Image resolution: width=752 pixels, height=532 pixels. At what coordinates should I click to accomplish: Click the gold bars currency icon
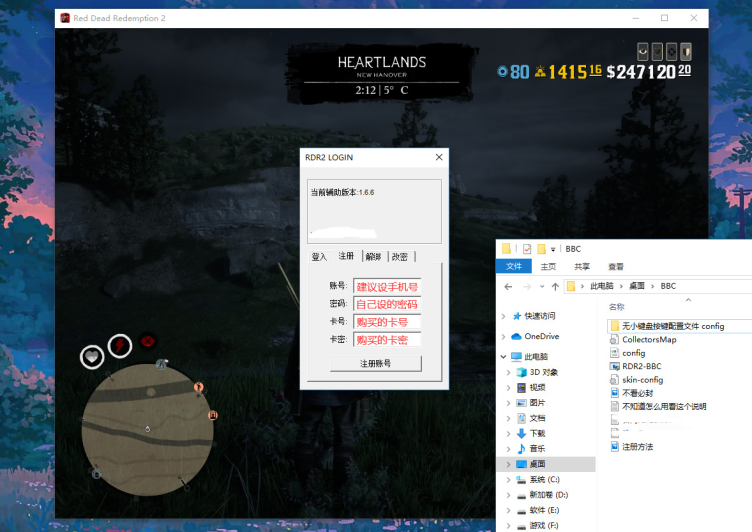tap(540, 71)
